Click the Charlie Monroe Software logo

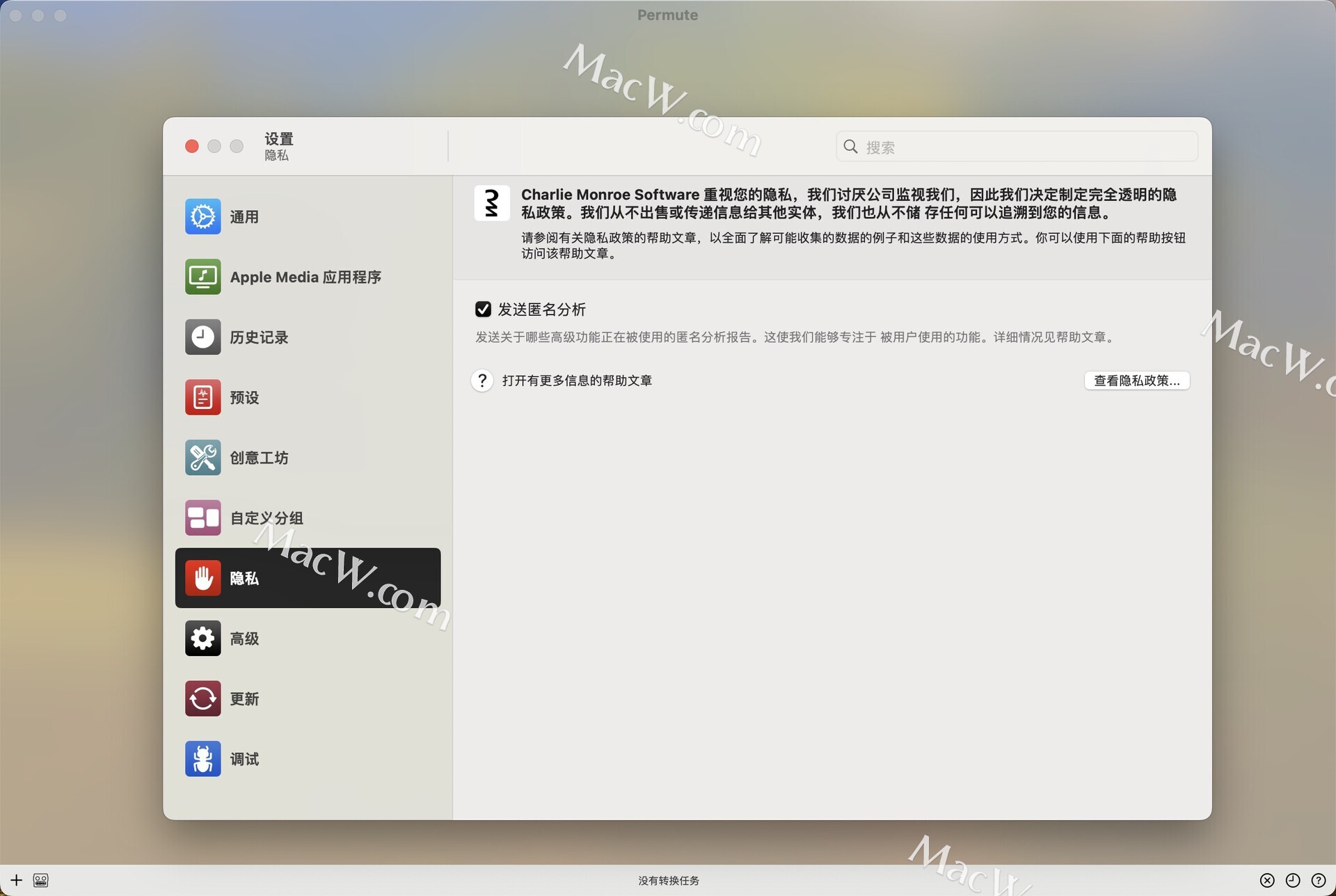click(492, 203)
